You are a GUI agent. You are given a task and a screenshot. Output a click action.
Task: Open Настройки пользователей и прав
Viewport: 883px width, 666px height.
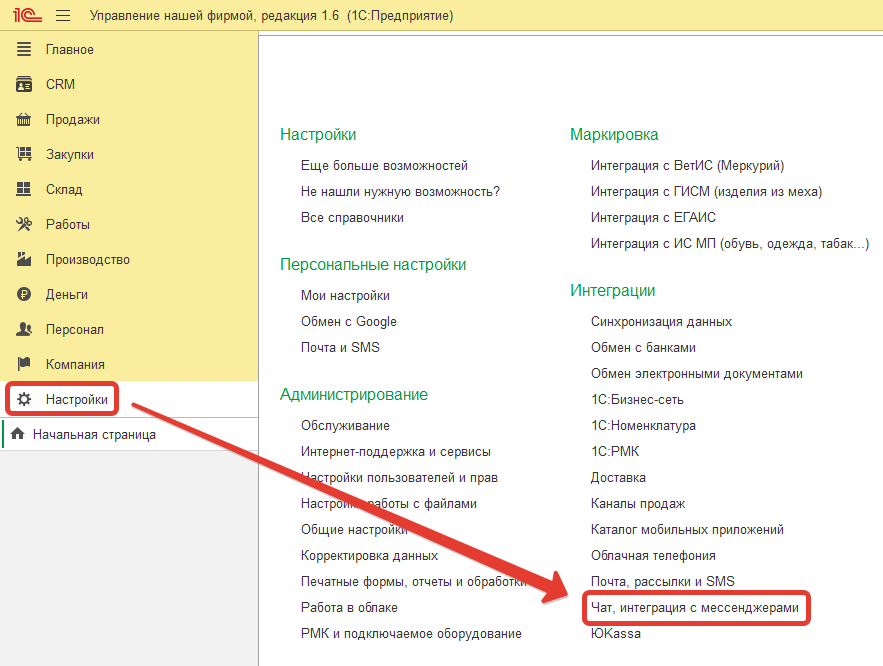point(399,477)
